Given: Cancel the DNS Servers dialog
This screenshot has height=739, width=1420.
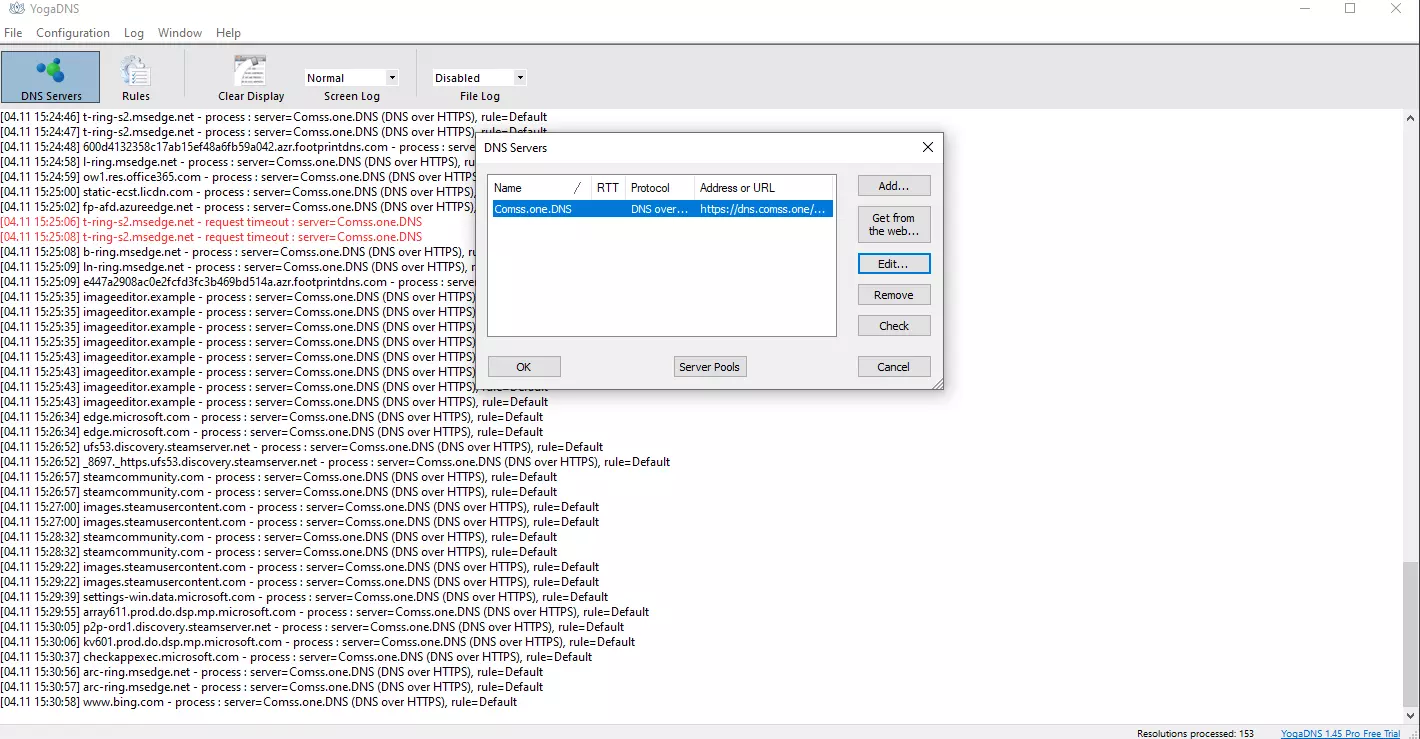Looking at the screenshot, I should (894, 367).
